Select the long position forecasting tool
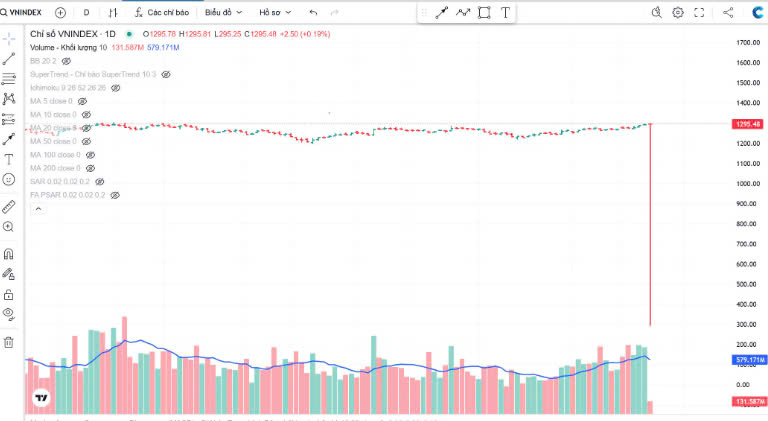 [x=8, y=119]
